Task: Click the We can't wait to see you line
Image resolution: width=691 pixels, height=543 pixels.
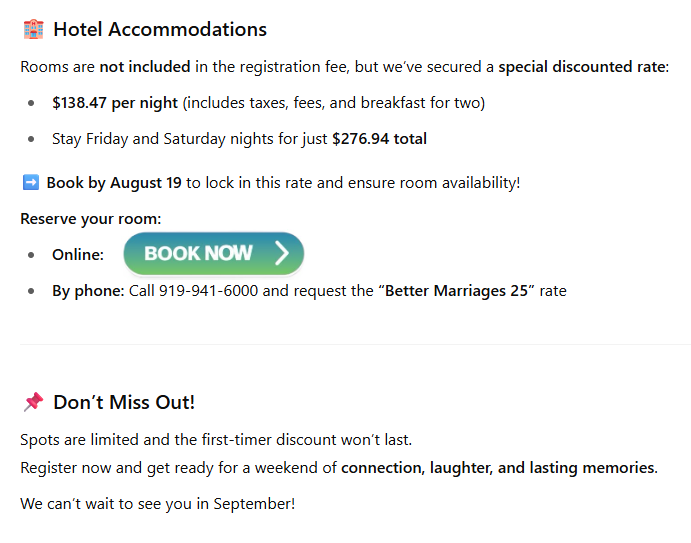Action: [x=157, y=504]
